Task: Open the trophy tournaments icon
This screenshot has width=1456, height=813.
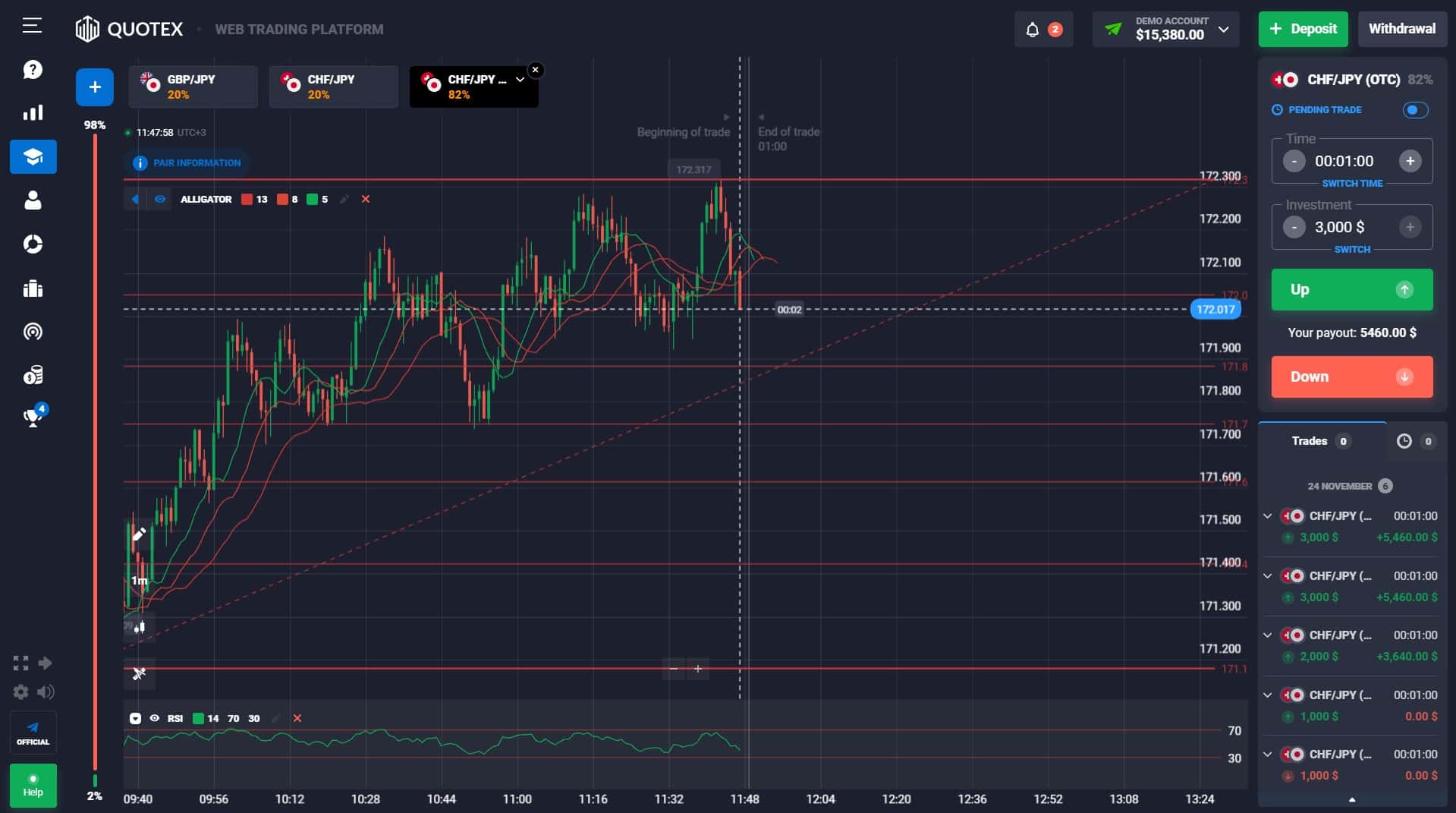Action: point(33,417)
